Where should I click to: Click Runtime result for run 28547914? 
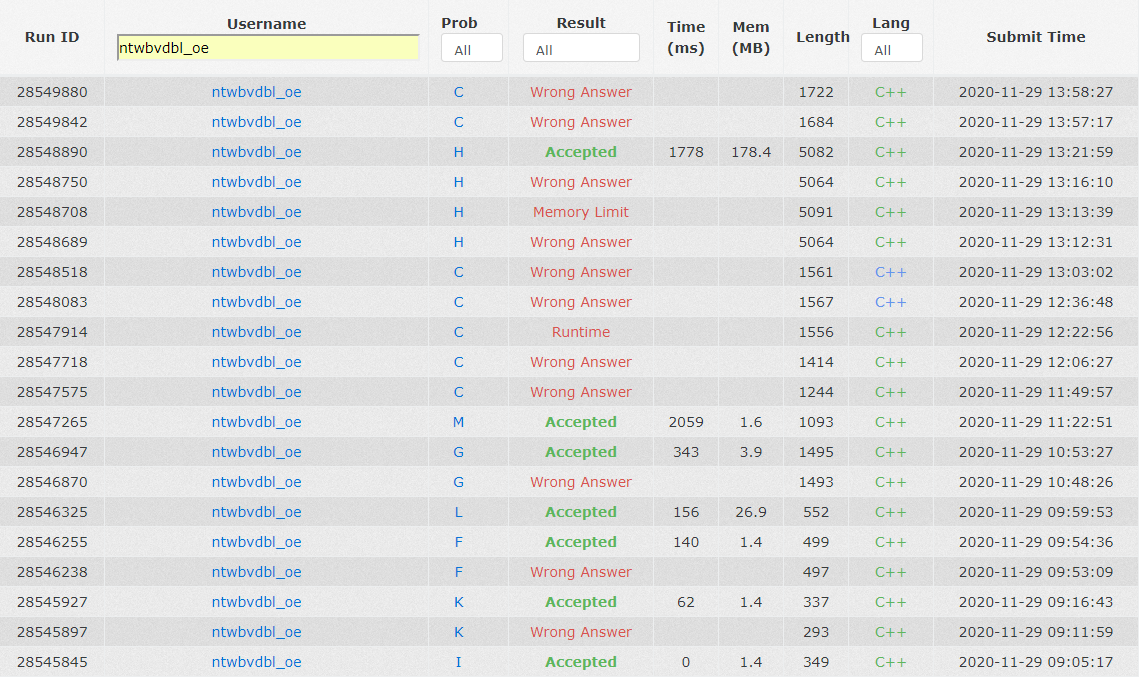point(580,332)
